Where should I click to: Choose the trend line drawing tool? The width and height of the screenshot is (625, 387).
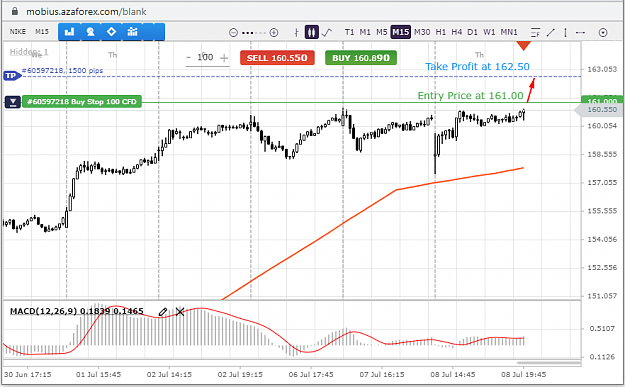coord(551,32)
